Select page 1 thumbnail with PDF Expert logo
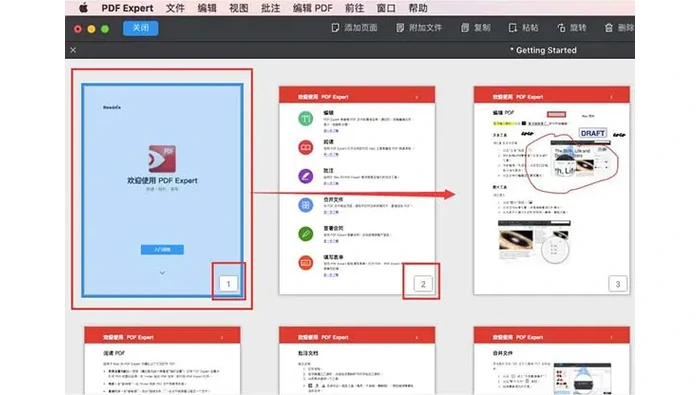 point(162,190)
